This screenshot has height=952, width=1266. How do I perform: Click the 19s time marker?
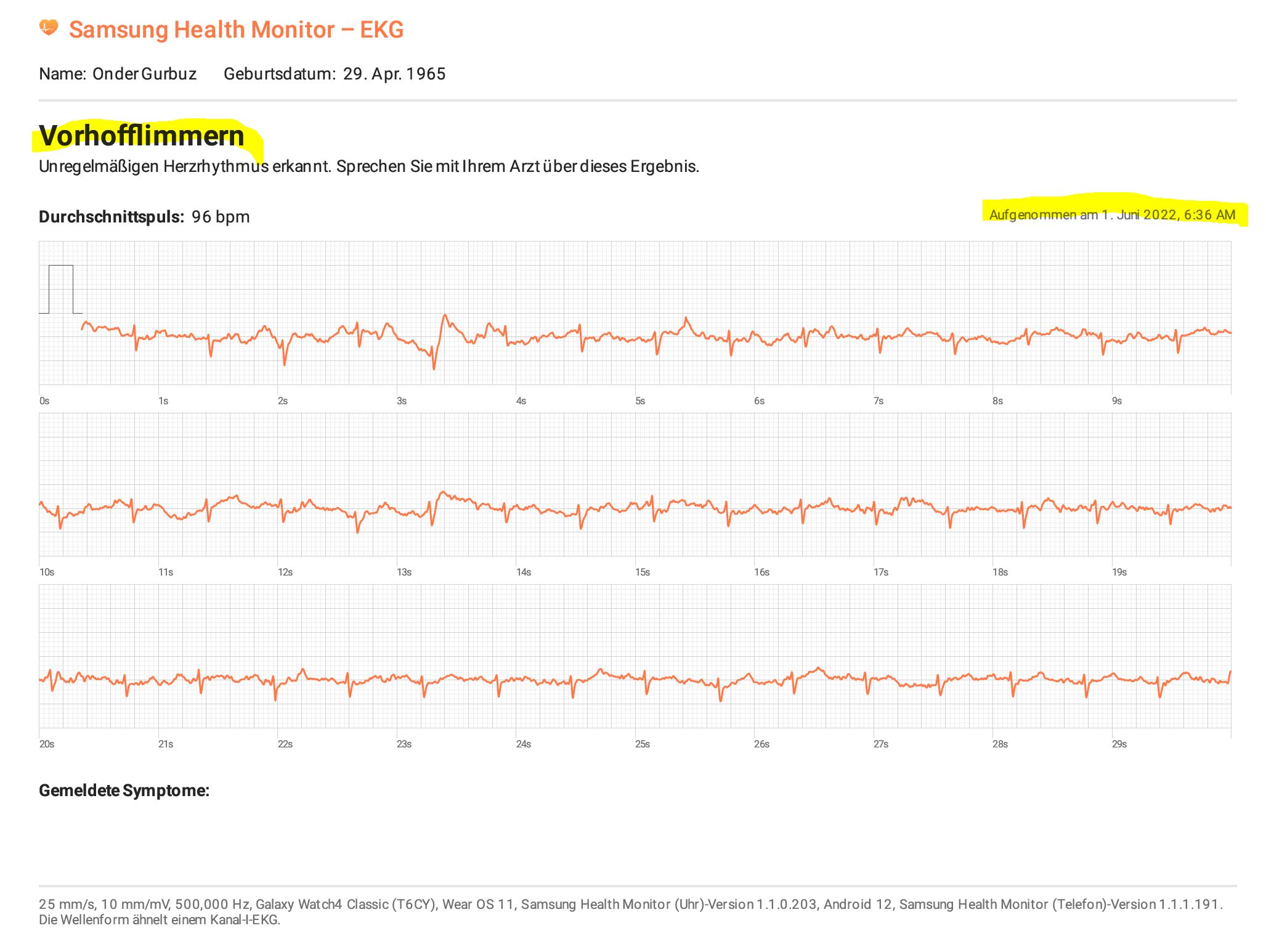click(x=1119, y=572)
